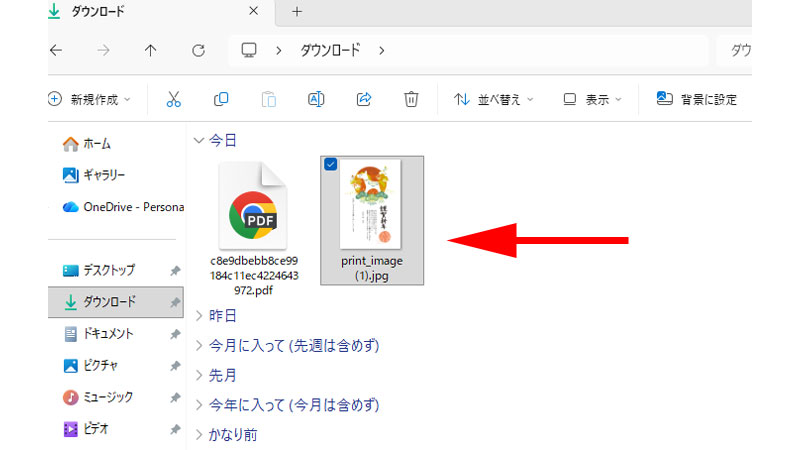800x450 pixels.
Task: Expand the 昨日 group
Action: [199, 316]
